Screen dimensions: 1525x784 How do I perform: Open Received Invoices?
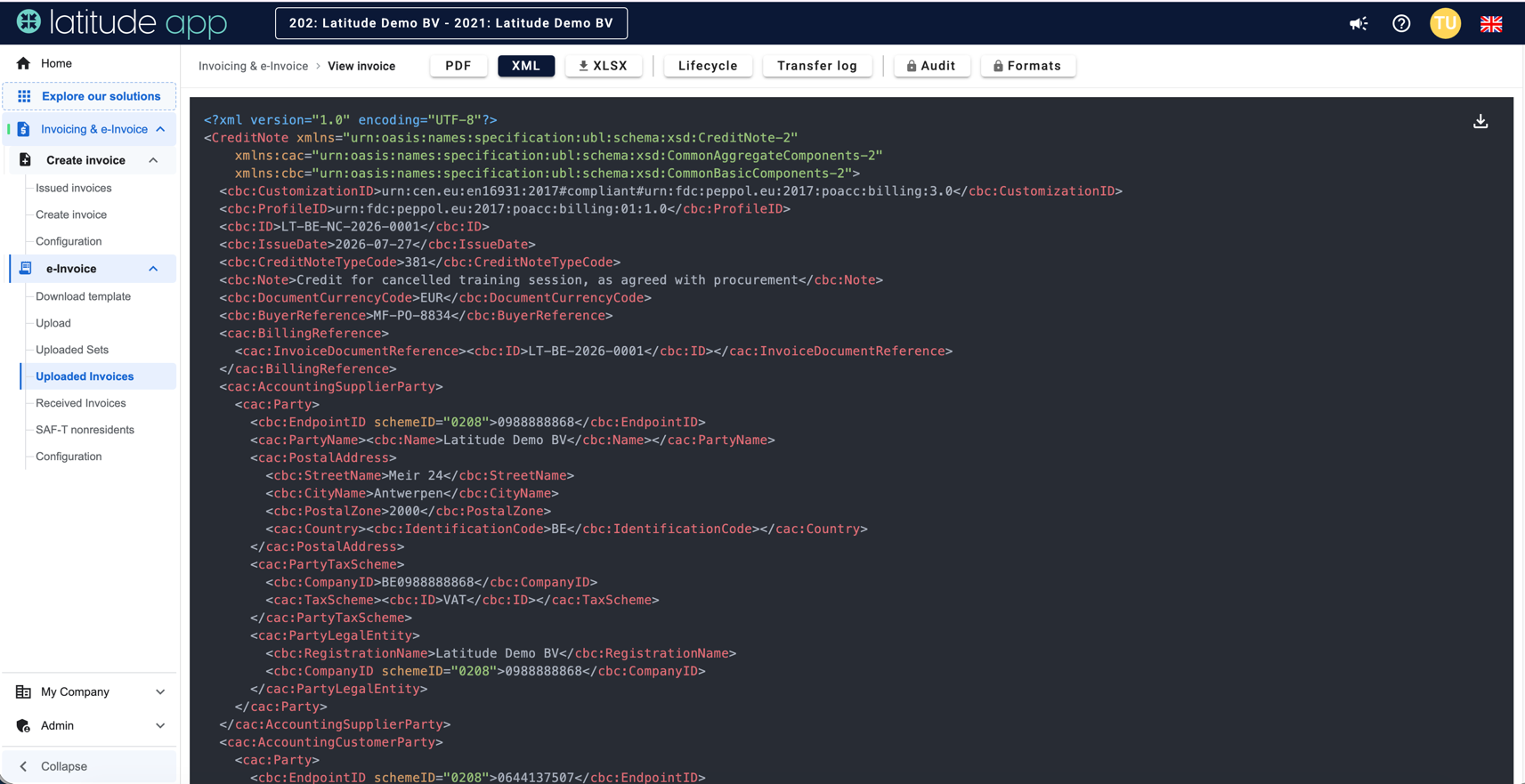pyautogui.click(x=81, y=403)
